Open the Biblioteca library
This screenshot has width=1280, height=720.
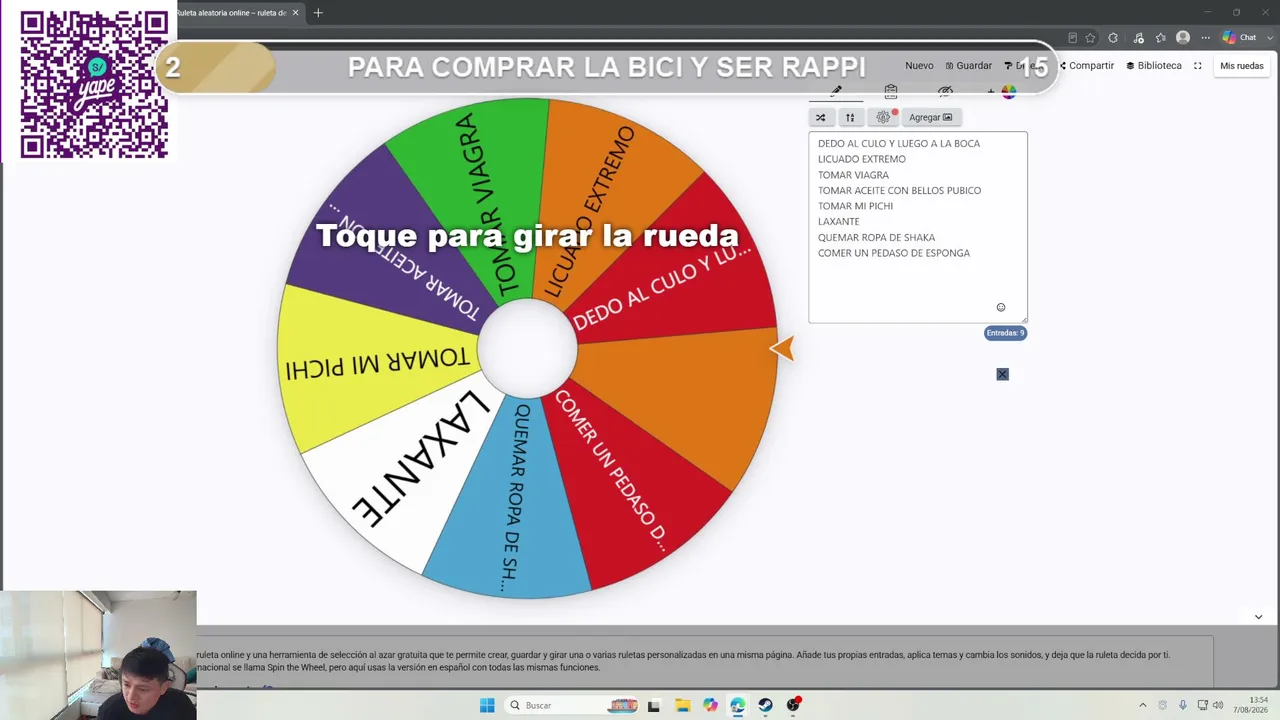tap(1154, 66)
